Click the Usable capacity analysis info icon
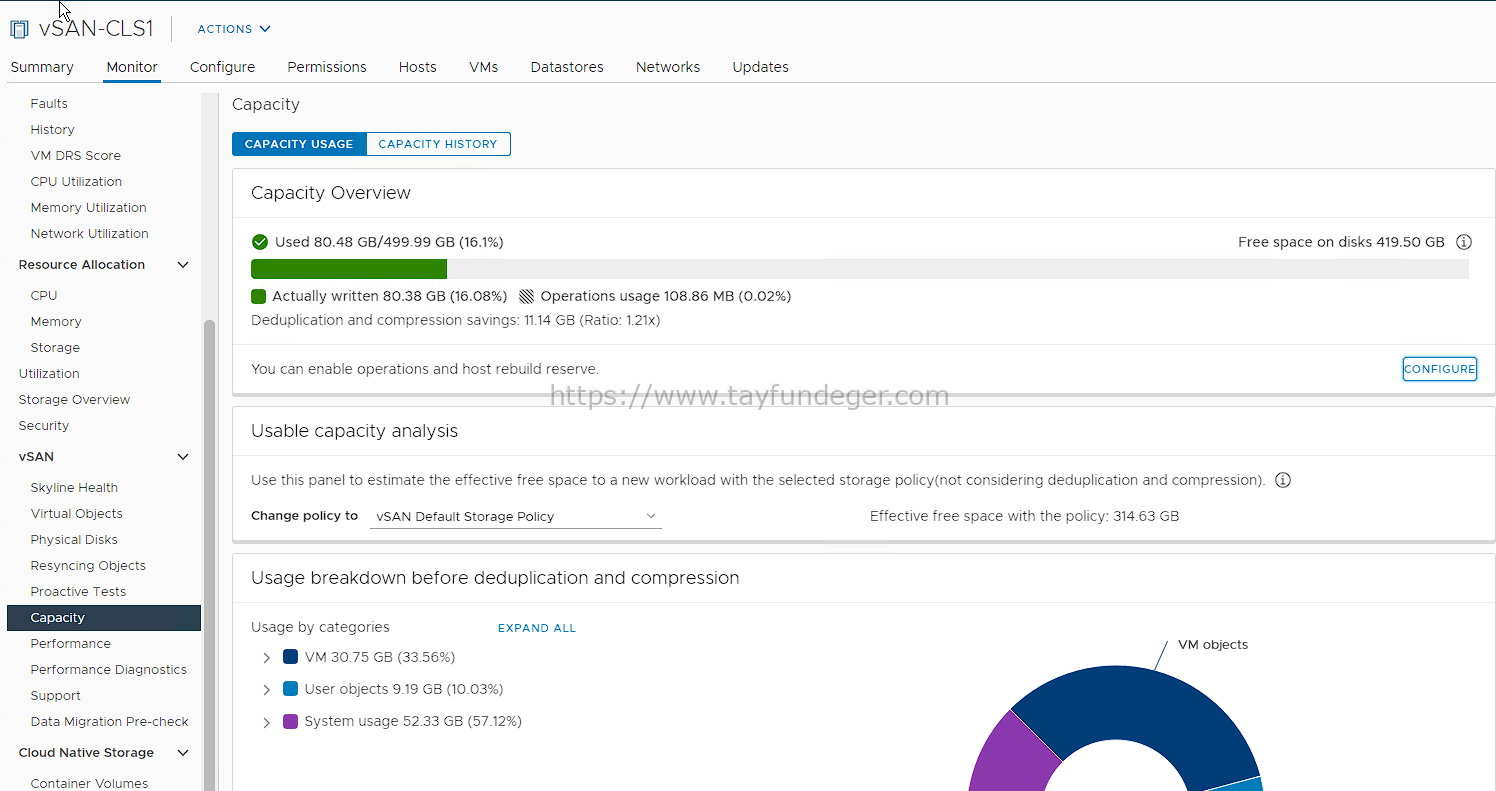 pyautogui.click(x=1283, y=480)
